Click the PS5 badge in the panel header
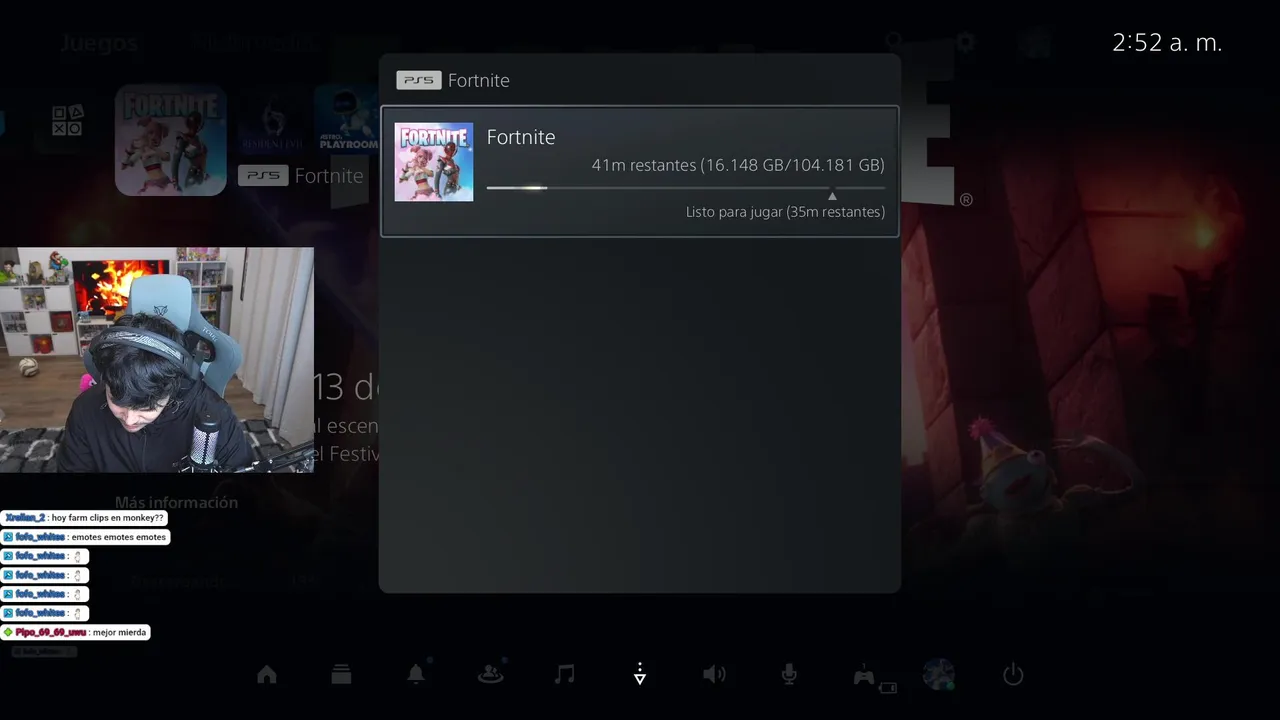 click(418, 80)
